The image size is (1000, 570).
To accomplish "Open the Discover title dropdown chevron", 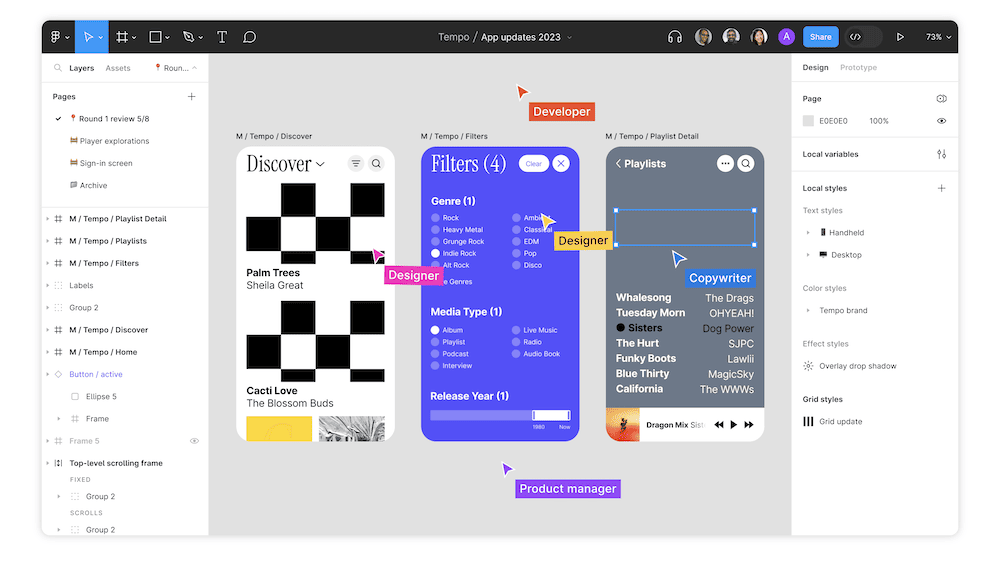I will coord(320,164).
